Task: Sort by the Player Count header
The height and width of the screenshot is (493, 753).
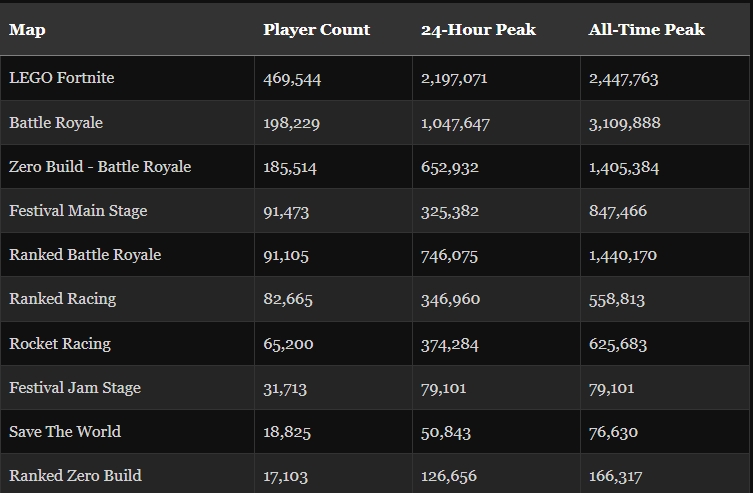Action: click(316, 30)
